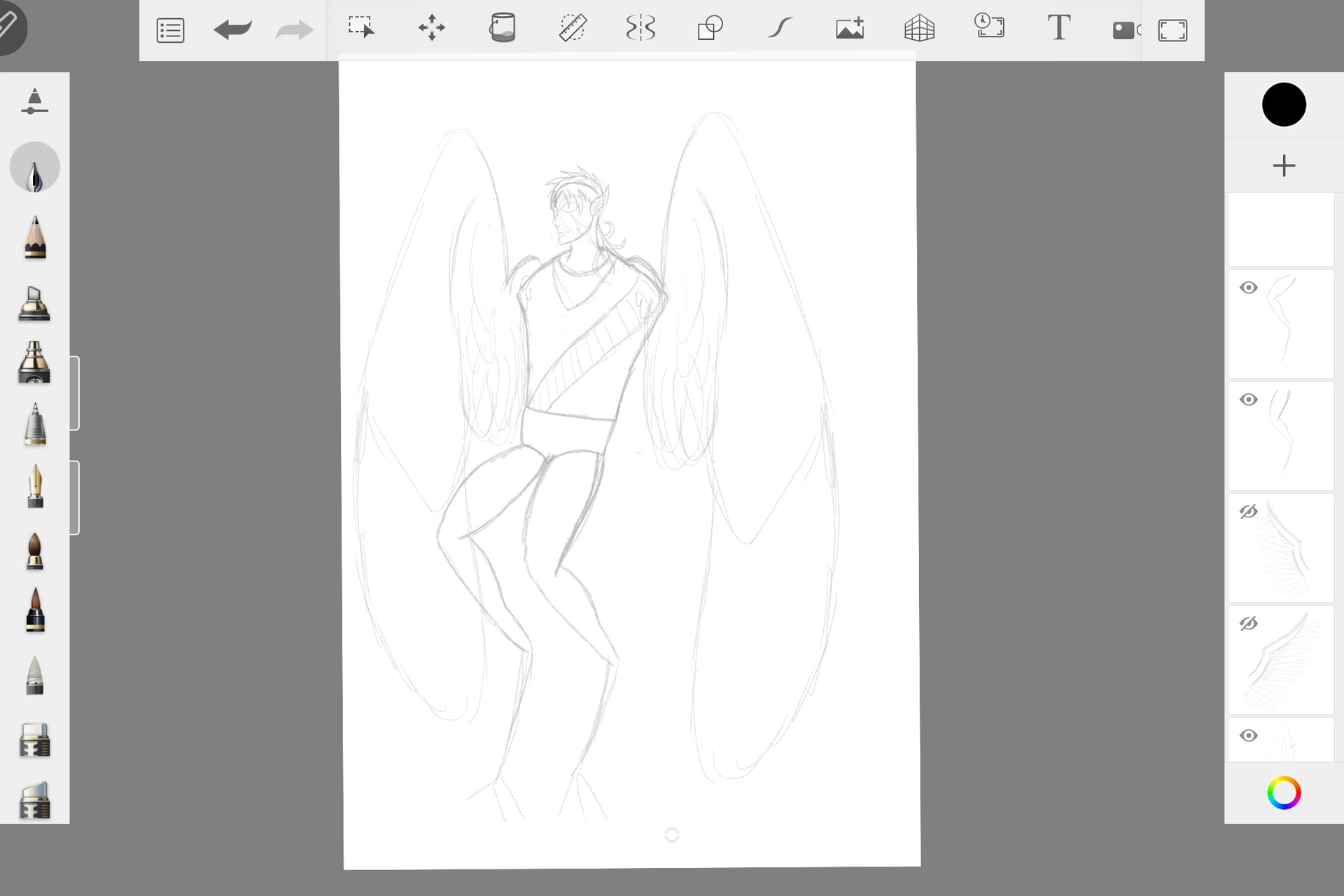Choose the hard eraser tool
The width and height of the screenshot is (1344, 896).
[34, 741]
